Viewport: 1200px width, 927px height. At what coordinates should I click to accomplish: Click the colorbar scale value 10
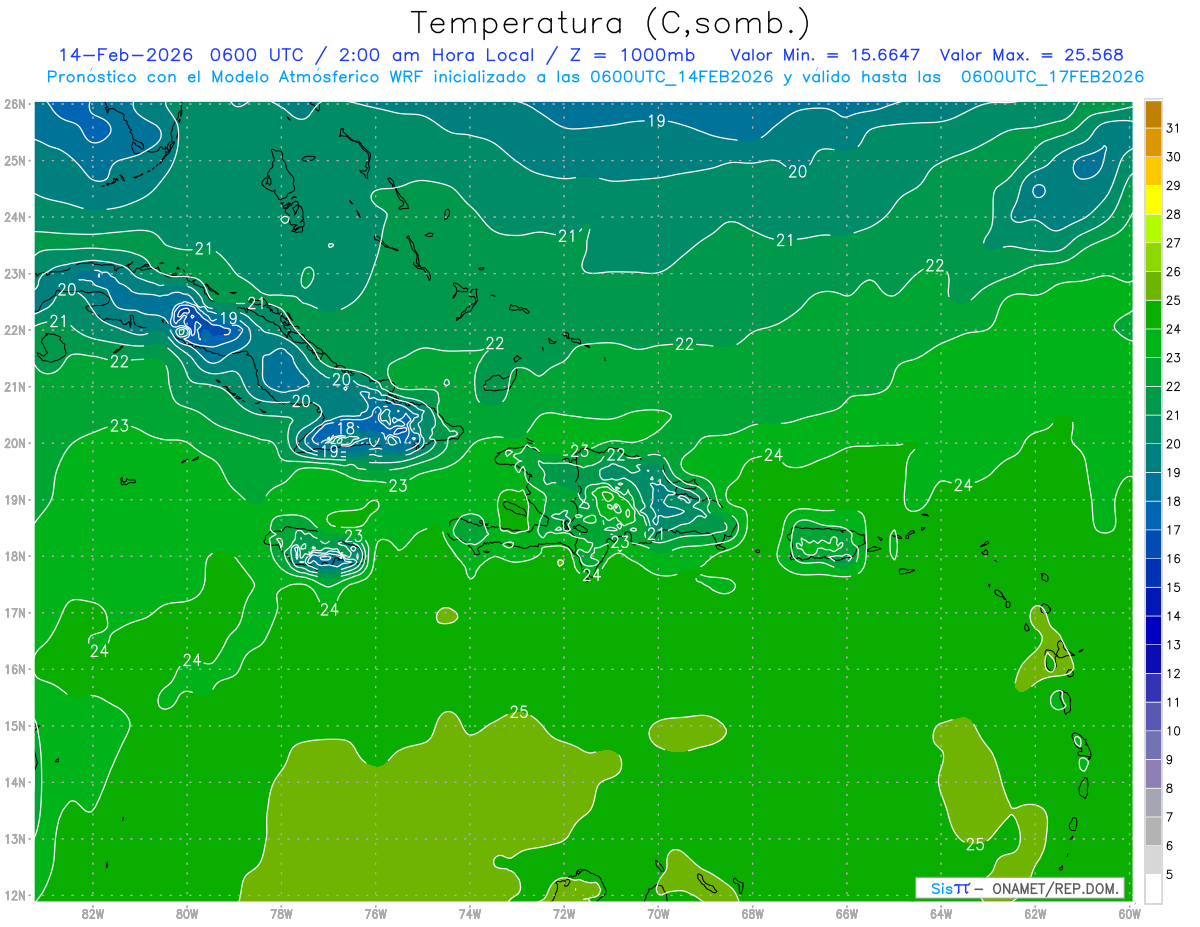click(x=1174, y=731)
